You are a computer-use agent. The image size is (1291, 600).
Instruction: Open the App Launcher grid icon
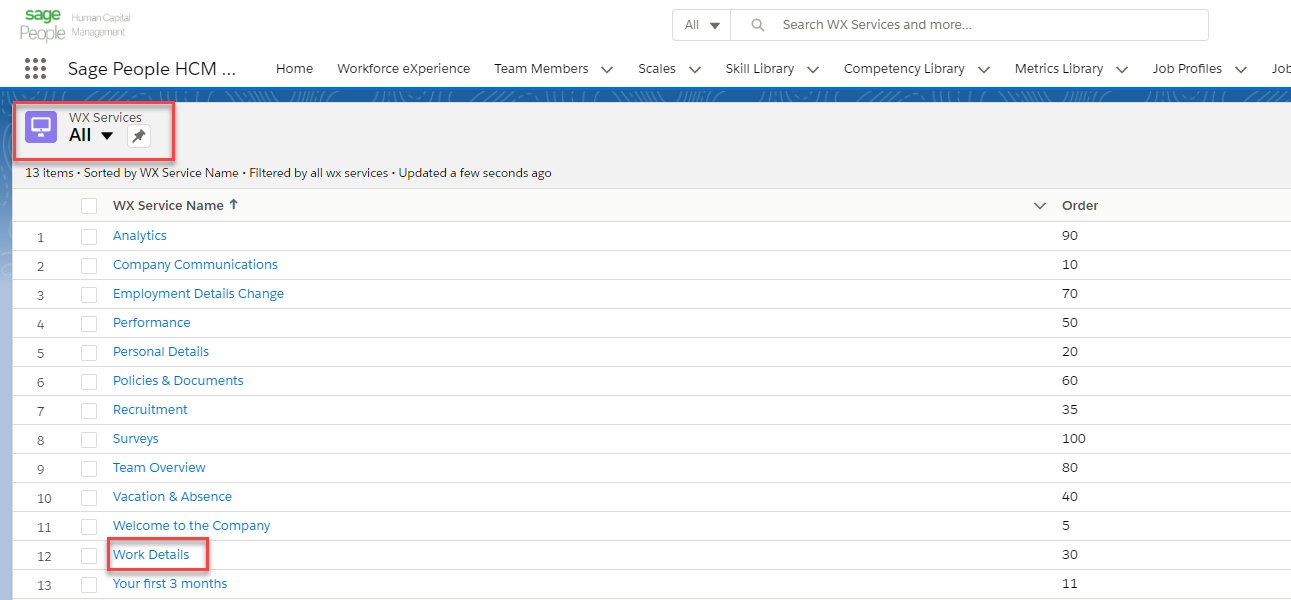tap(35, 69)
